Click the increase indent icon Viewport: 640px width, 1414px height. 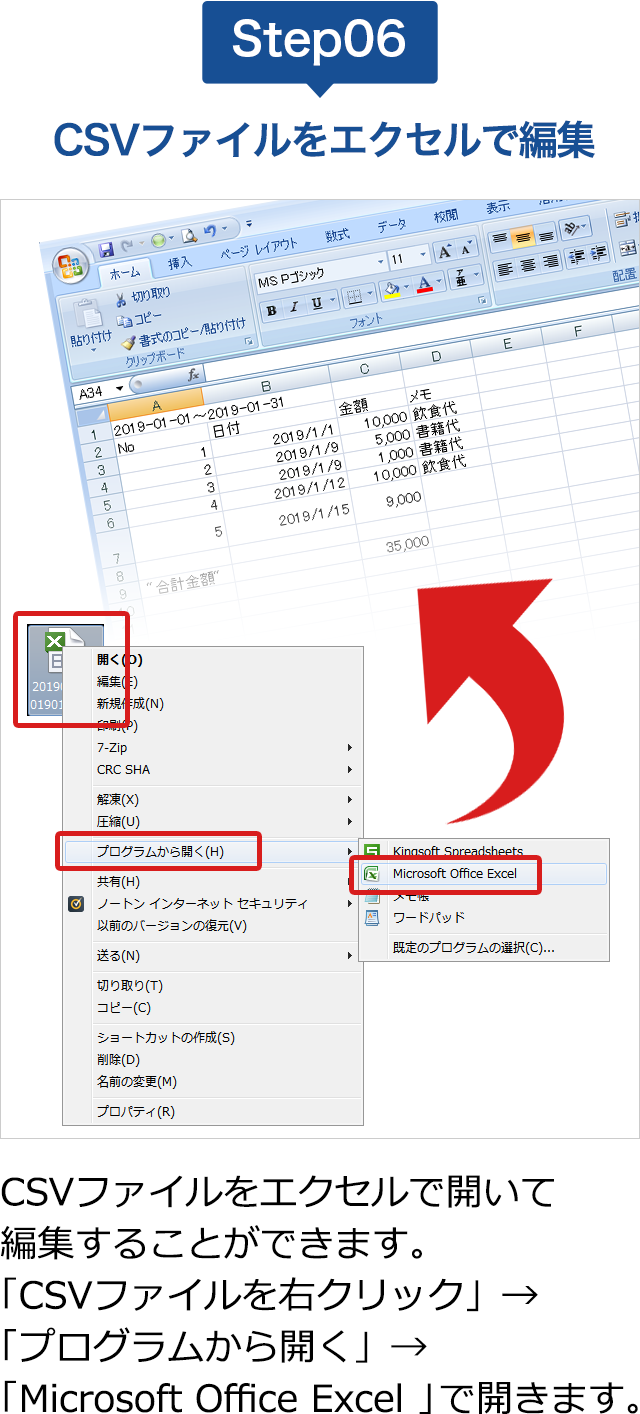[600, 255]
